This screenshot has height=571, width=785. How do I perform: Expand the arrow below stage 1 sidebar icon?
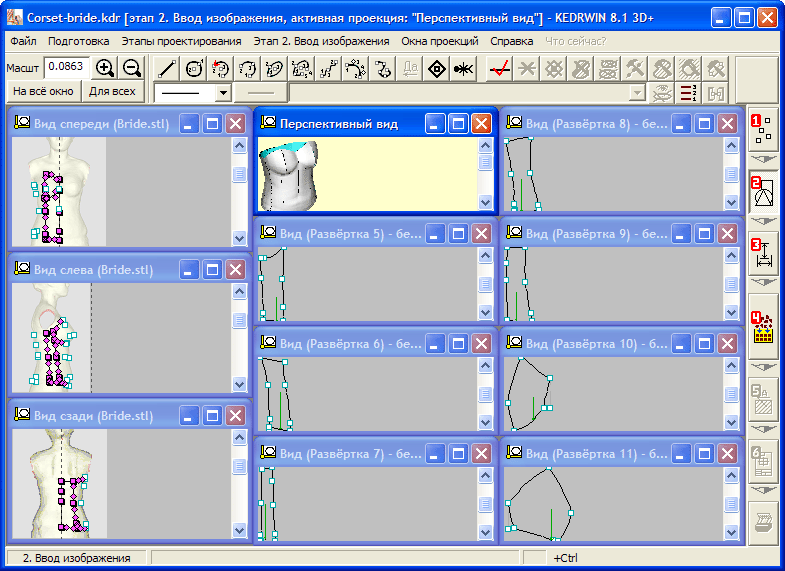pos(764,159)
